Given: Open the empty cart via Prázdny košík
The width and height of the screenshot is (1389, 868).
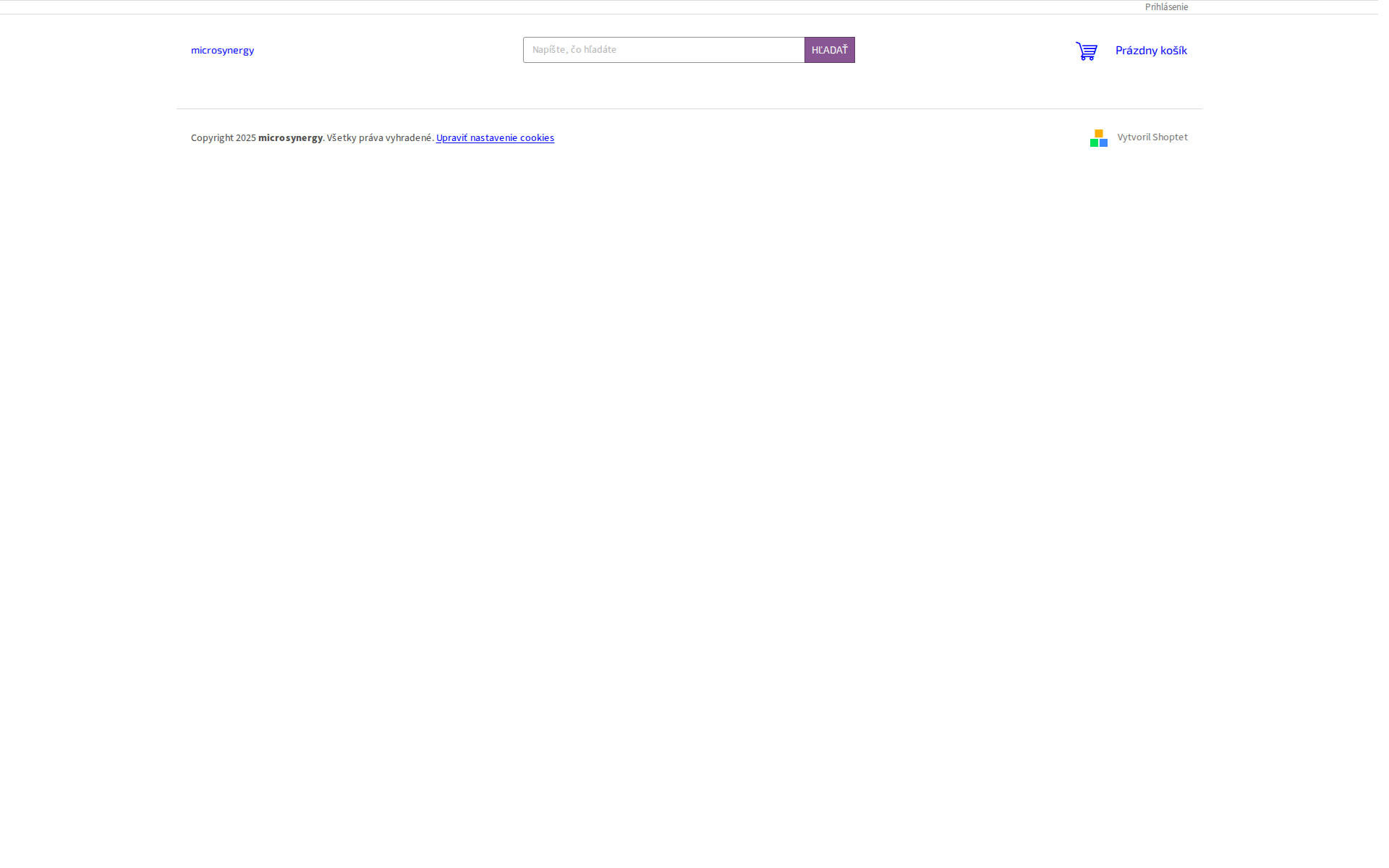Looking at the screenshot, I should pos(1151,51).
